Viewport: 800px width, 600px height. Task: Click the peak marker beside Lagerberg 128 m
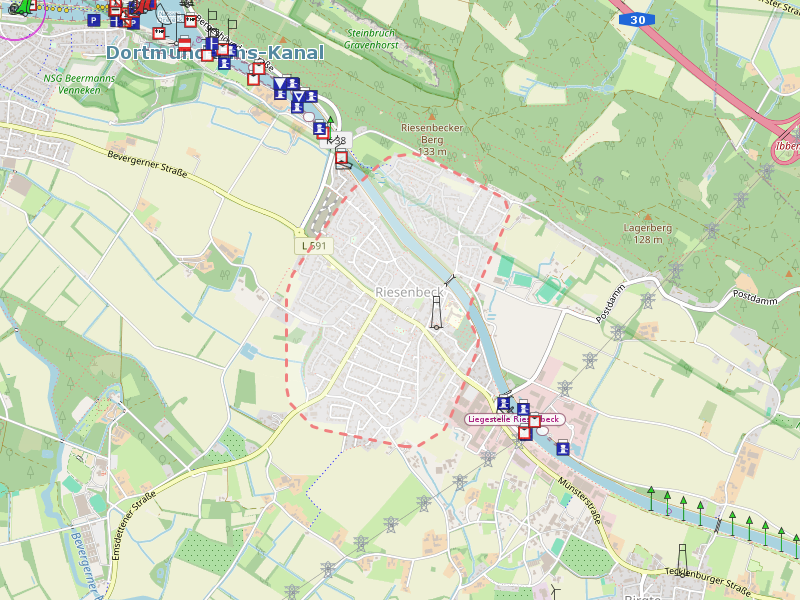point(646,216)
